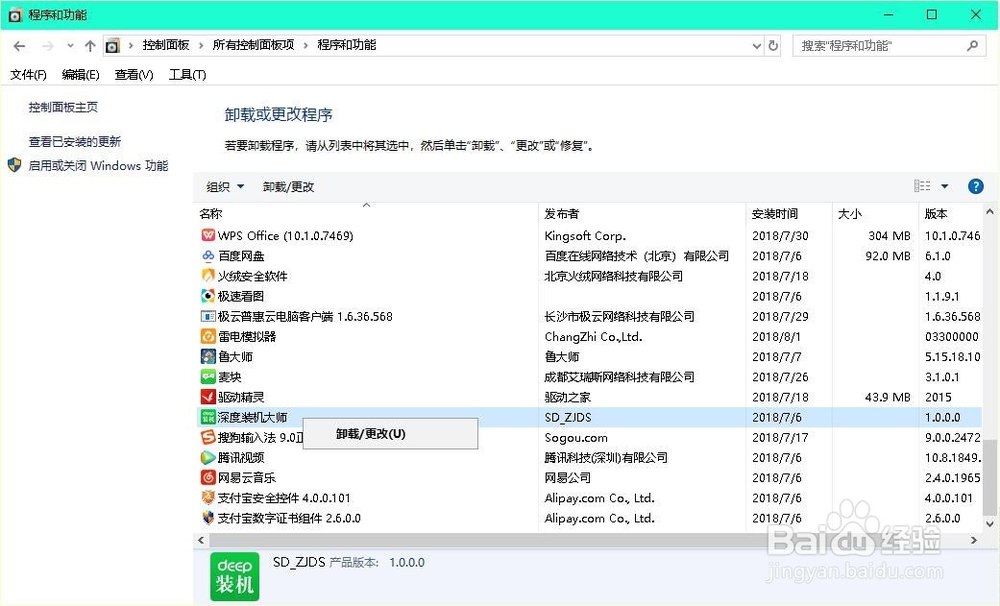Select the 驱动精灵 icon
Viewport: 1000px width, 606px height.
coord(207,397)
